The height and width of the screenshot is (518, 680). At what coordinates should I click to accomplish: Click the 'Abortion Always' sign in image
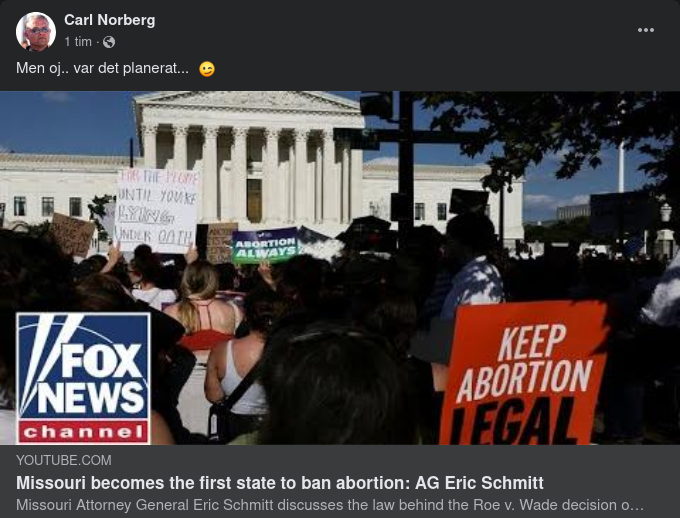click(265, 246)
